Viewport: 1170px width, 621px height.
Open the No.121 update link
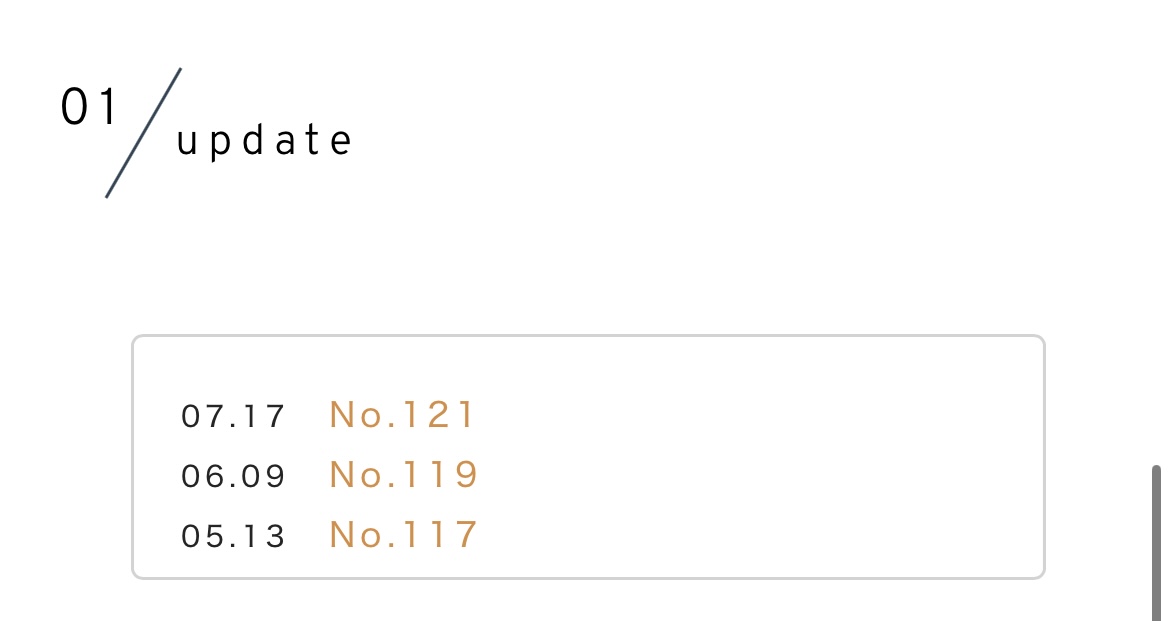[x=402, y=415]
